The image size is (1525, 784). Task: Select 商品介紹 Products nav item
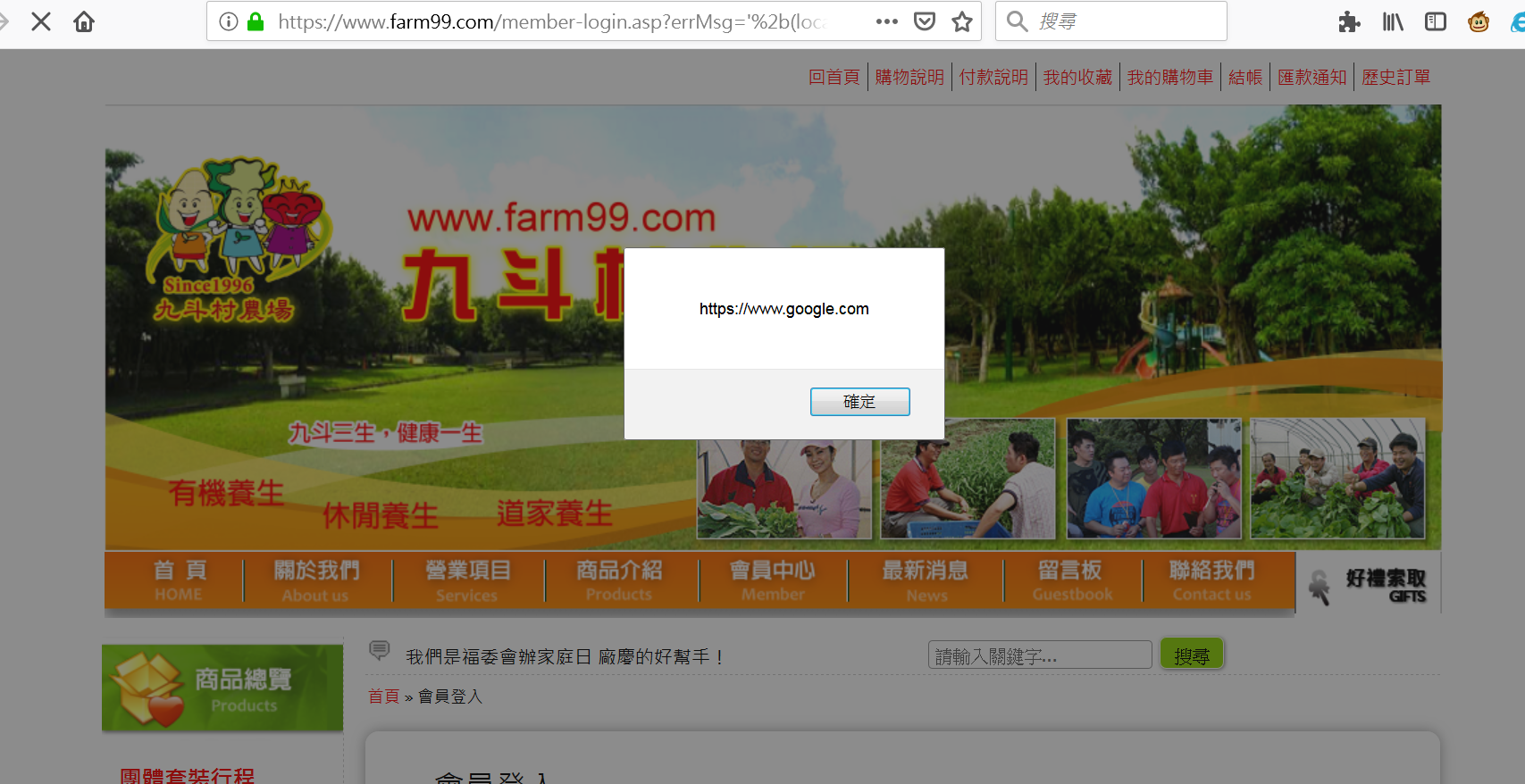(619, 580)
